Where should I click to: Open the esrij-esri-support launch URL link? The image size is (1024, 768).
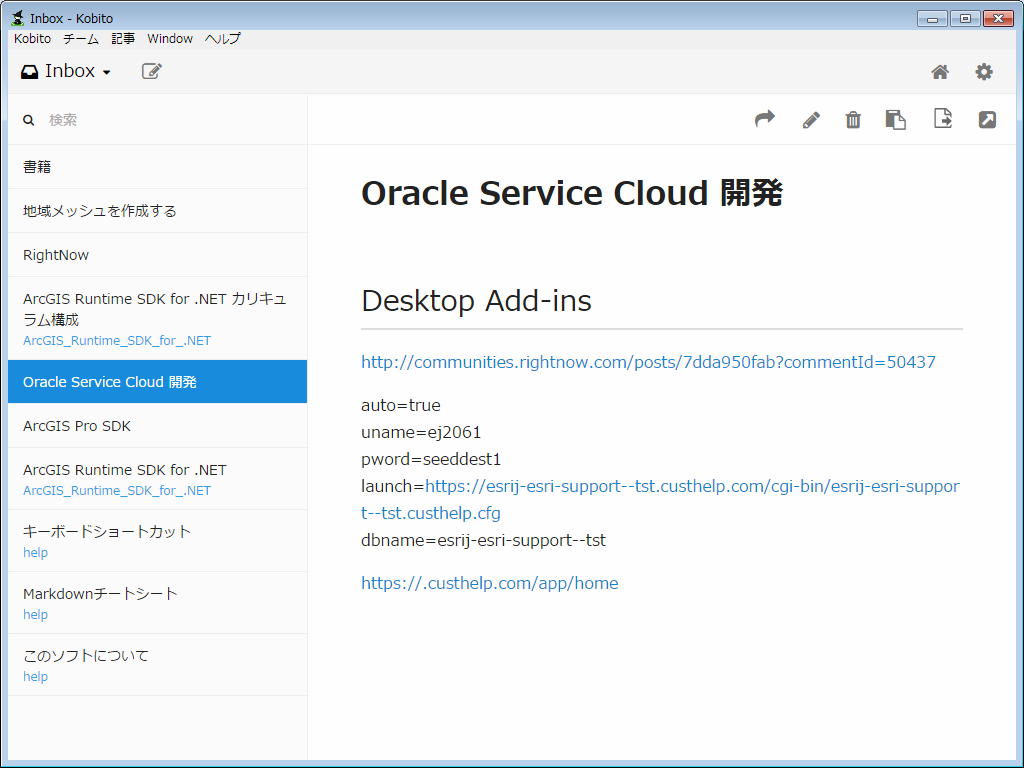(x=692, y=487)
